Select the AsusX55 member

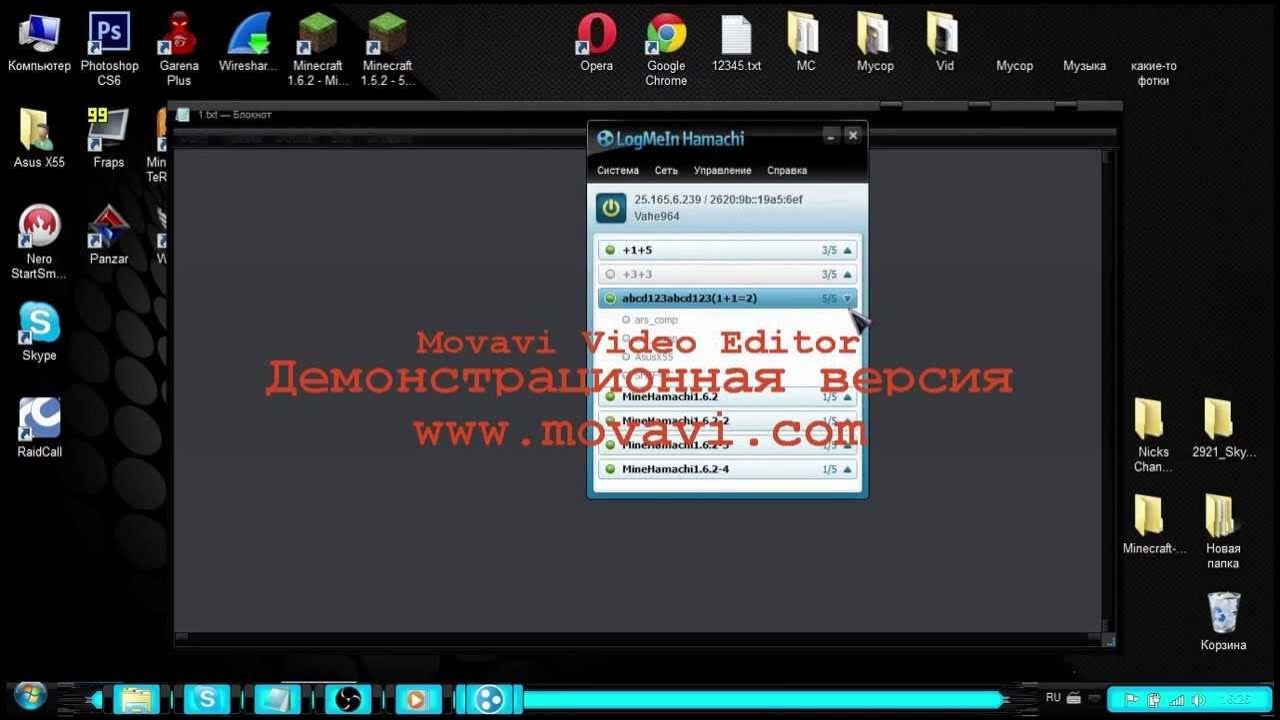pos(654,356)
